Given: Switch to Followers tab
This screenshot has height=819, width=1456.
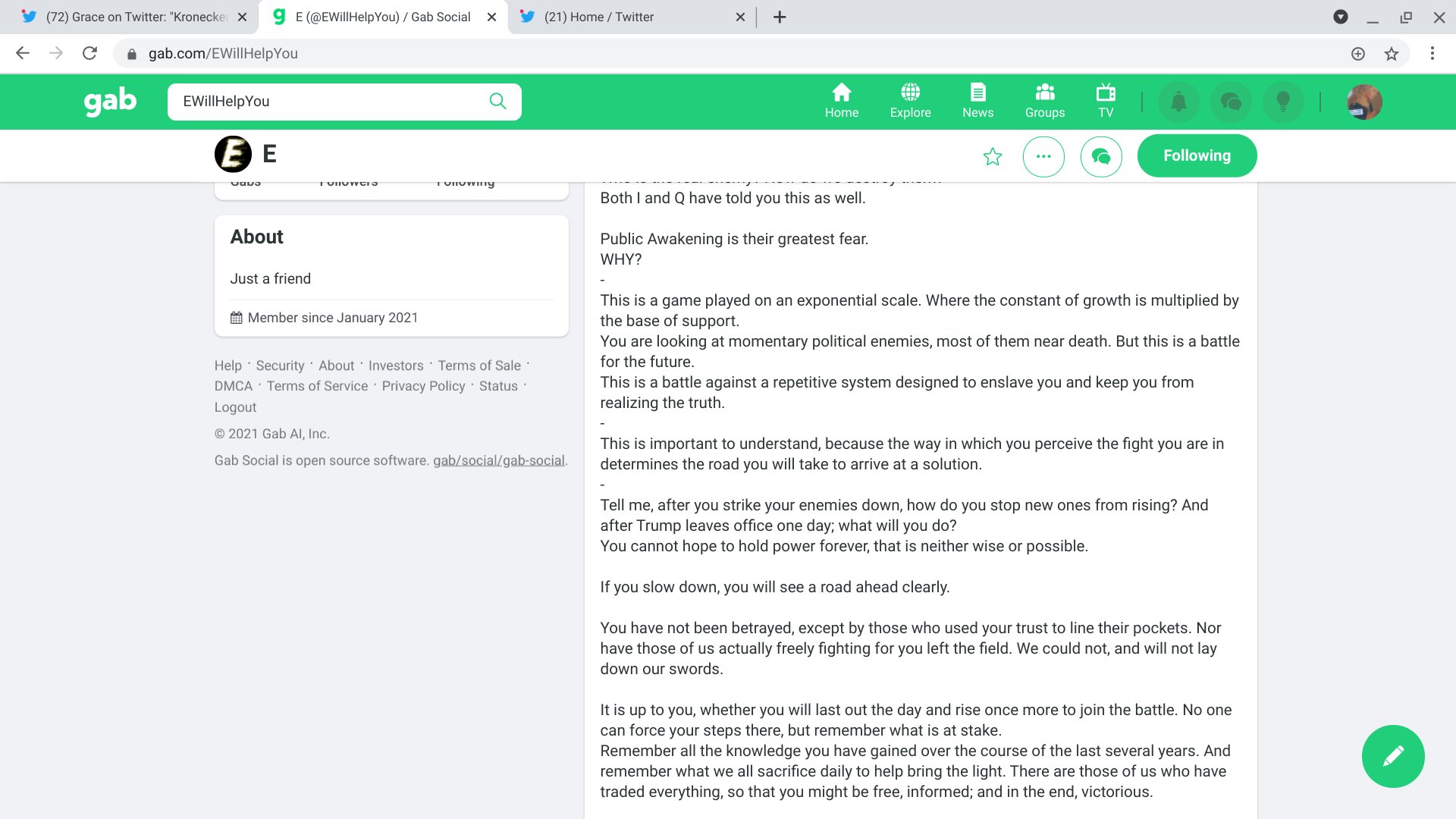Looking at the screenshot, I should 348,181.
